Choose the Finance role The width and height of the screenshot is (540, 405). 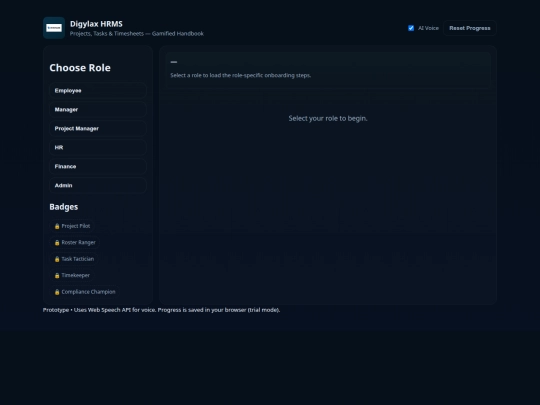coord(98,166)
